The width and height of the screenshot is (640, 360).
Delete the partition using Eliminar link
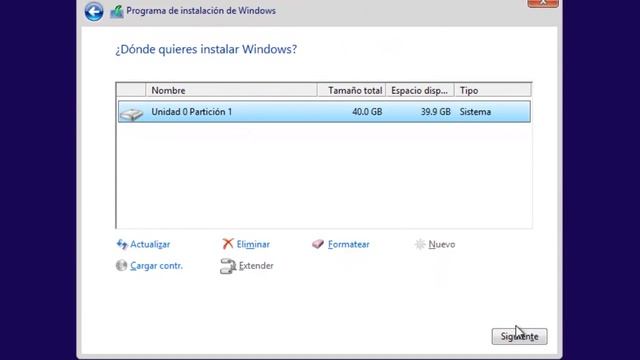tap(253, 244)
